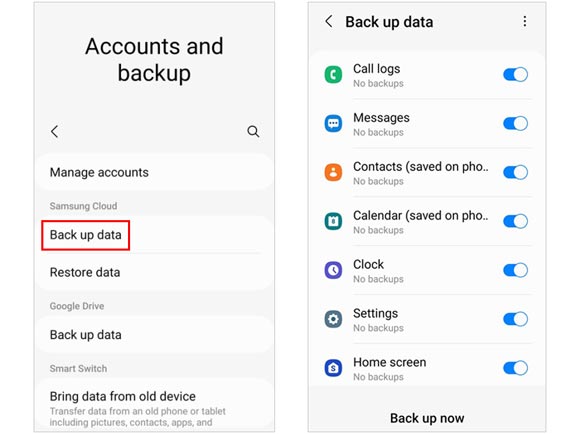Tap the Home screen icon
Image resolution: width=580 pixels, height=434 pixels.
pos(333,368)
